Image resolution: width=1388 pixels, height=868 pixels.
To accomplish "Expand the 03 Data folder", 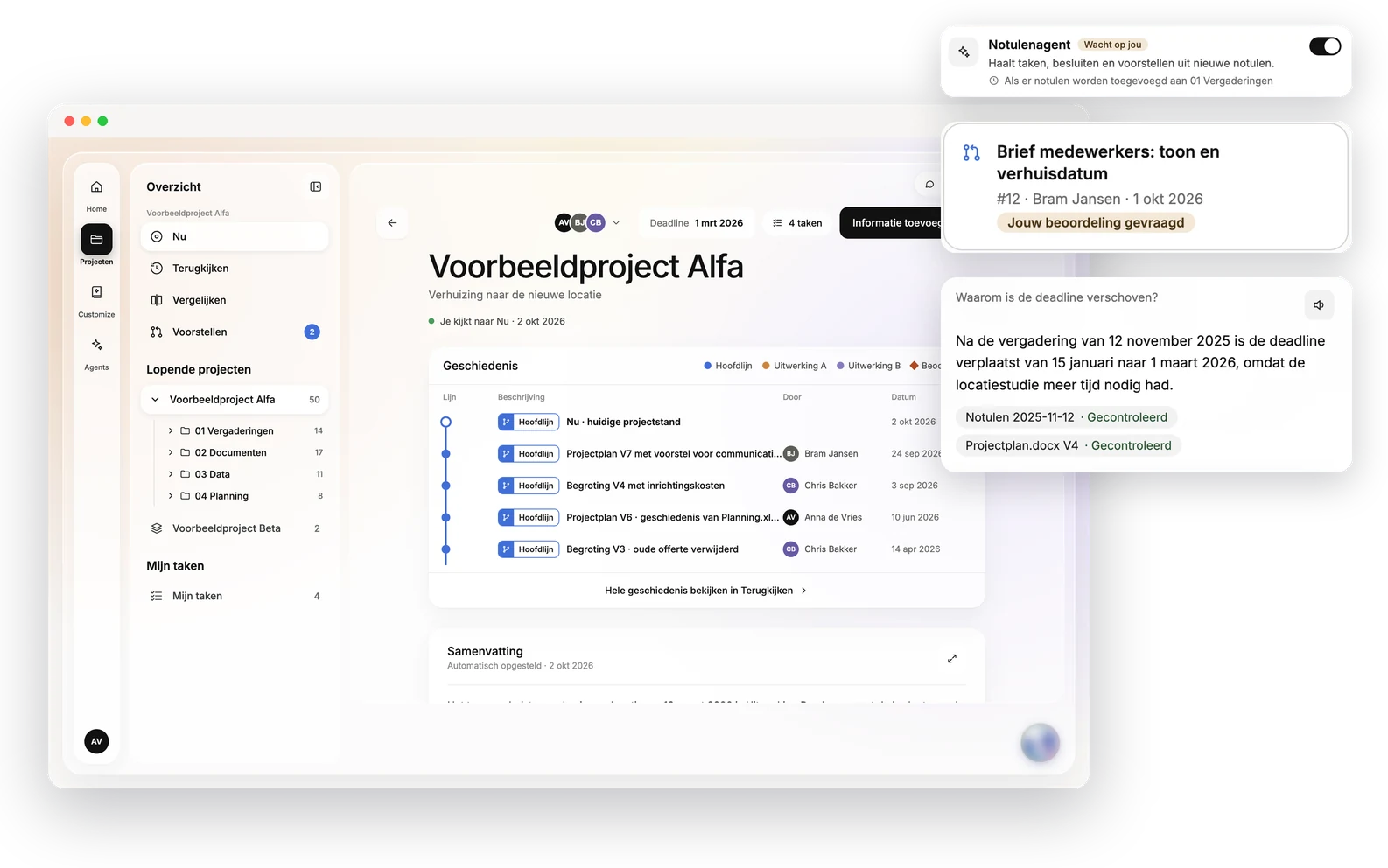I will (x=171, y=474).
